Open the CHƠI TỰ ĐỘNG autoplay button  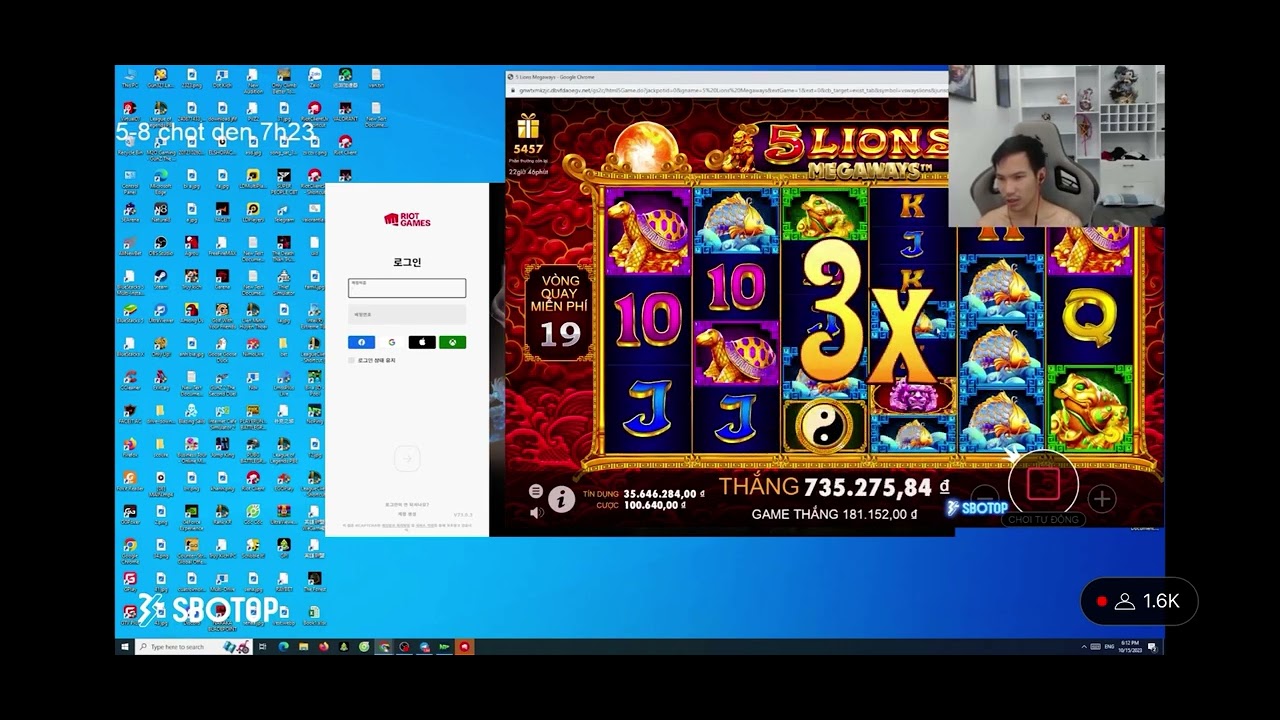tap(1043, 520)
